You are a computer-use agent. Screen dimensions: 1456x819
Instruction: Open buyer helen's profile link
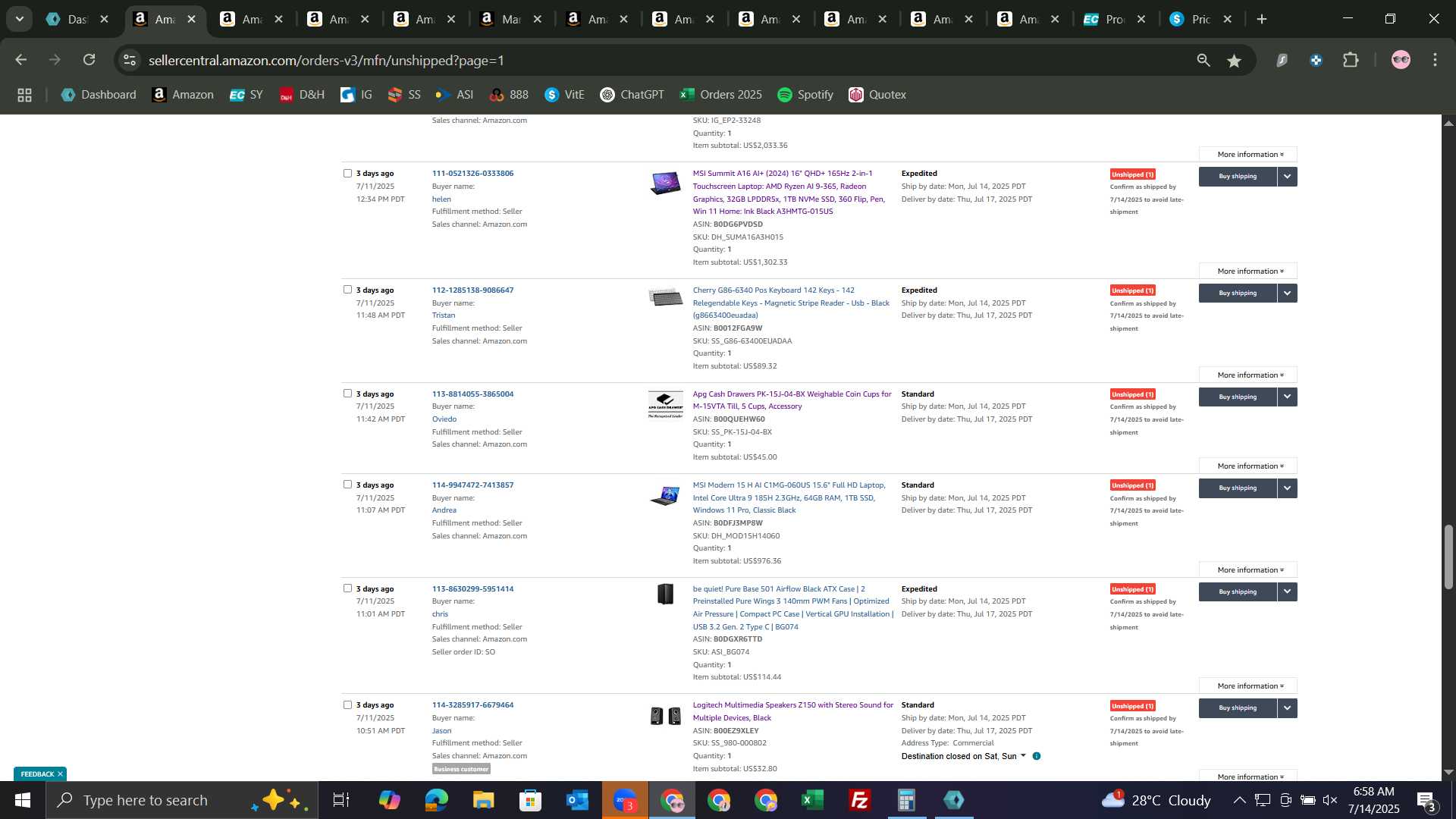[x=441, y=199]
